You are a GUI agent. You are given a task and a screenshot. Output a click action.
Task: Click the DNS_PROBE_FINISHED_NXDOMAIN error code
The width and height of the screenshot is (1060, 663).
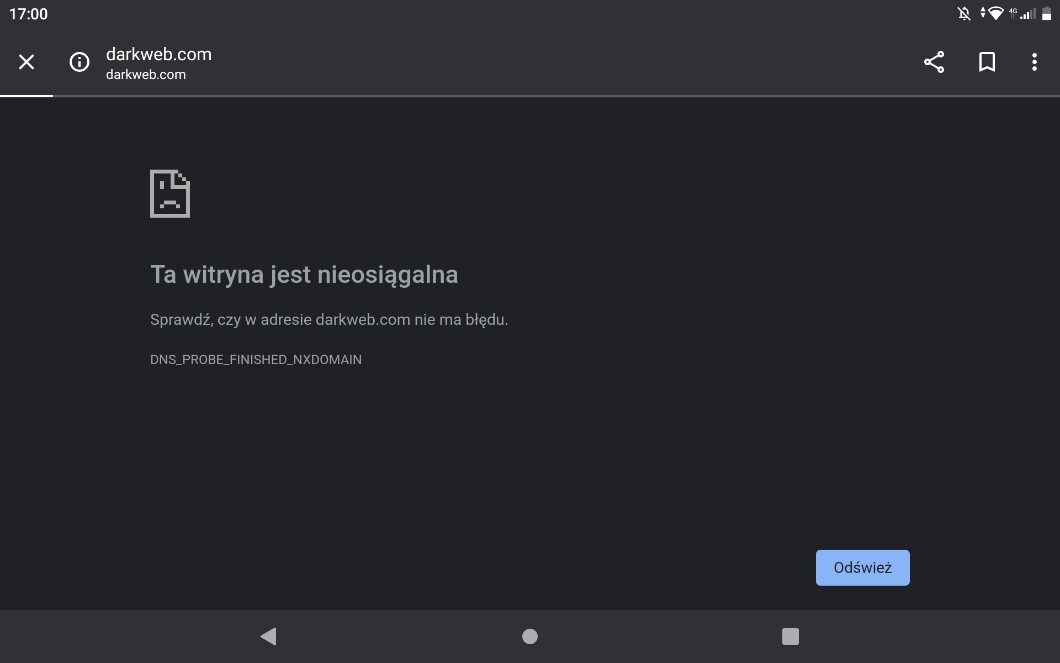256,359
